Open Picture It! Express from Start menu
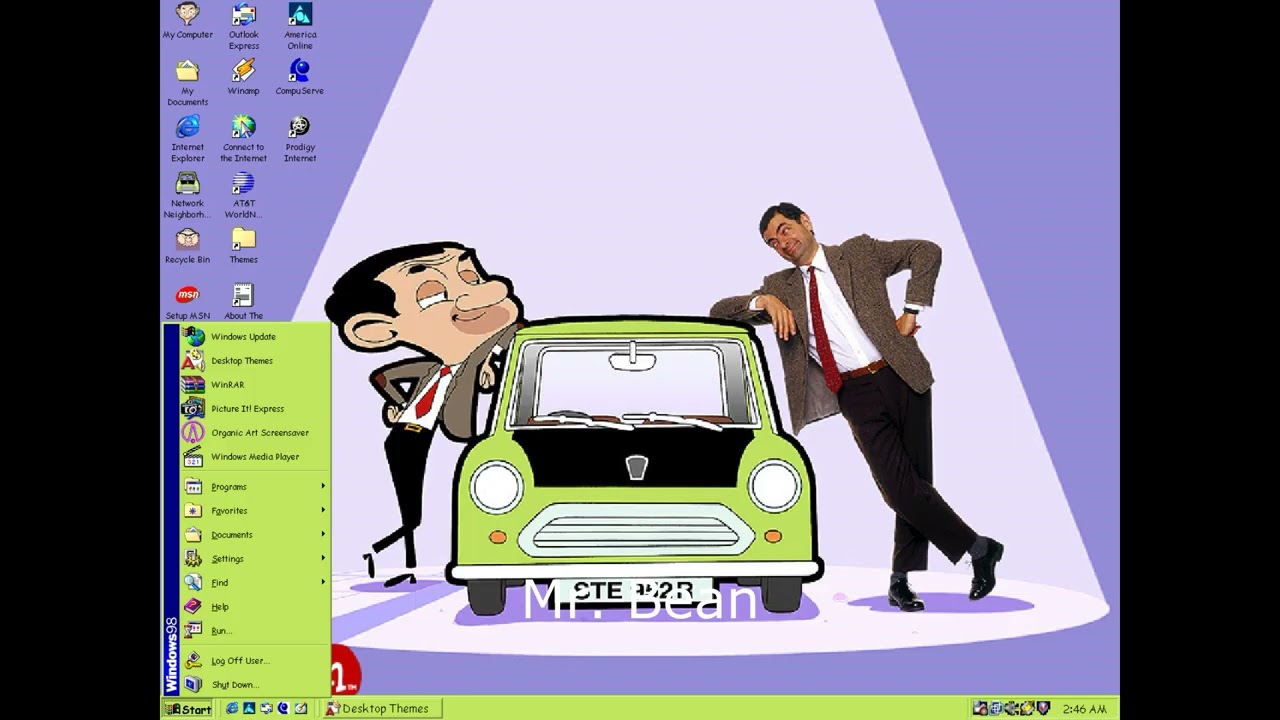Viewport: 1280px width, 720px height. point(255,408)
